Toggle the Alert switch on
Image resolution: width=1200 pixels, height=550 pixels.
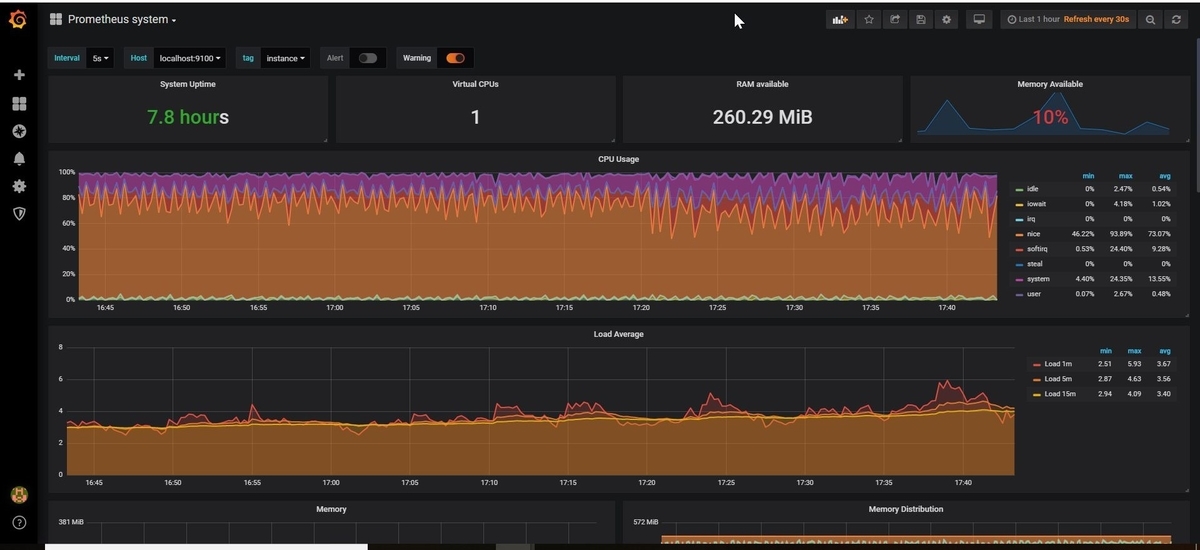pyautogui.click(x=368, y=58)
